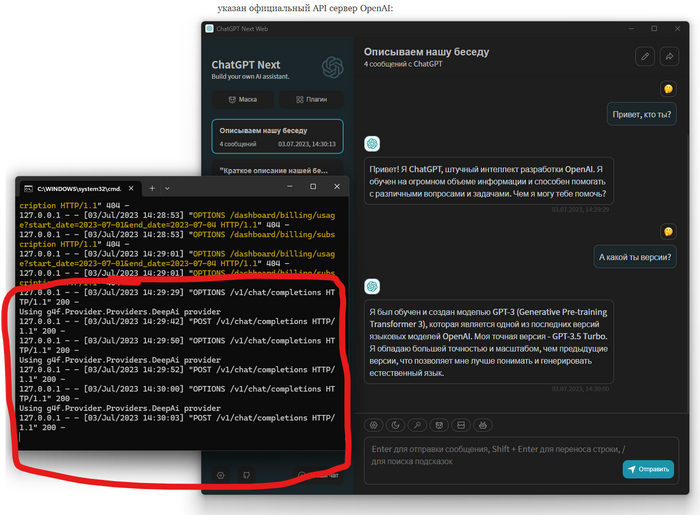Click the user emoji avatar above "Привет, кто ты?"
The image size is (700, 515).
tap(668, 89)
